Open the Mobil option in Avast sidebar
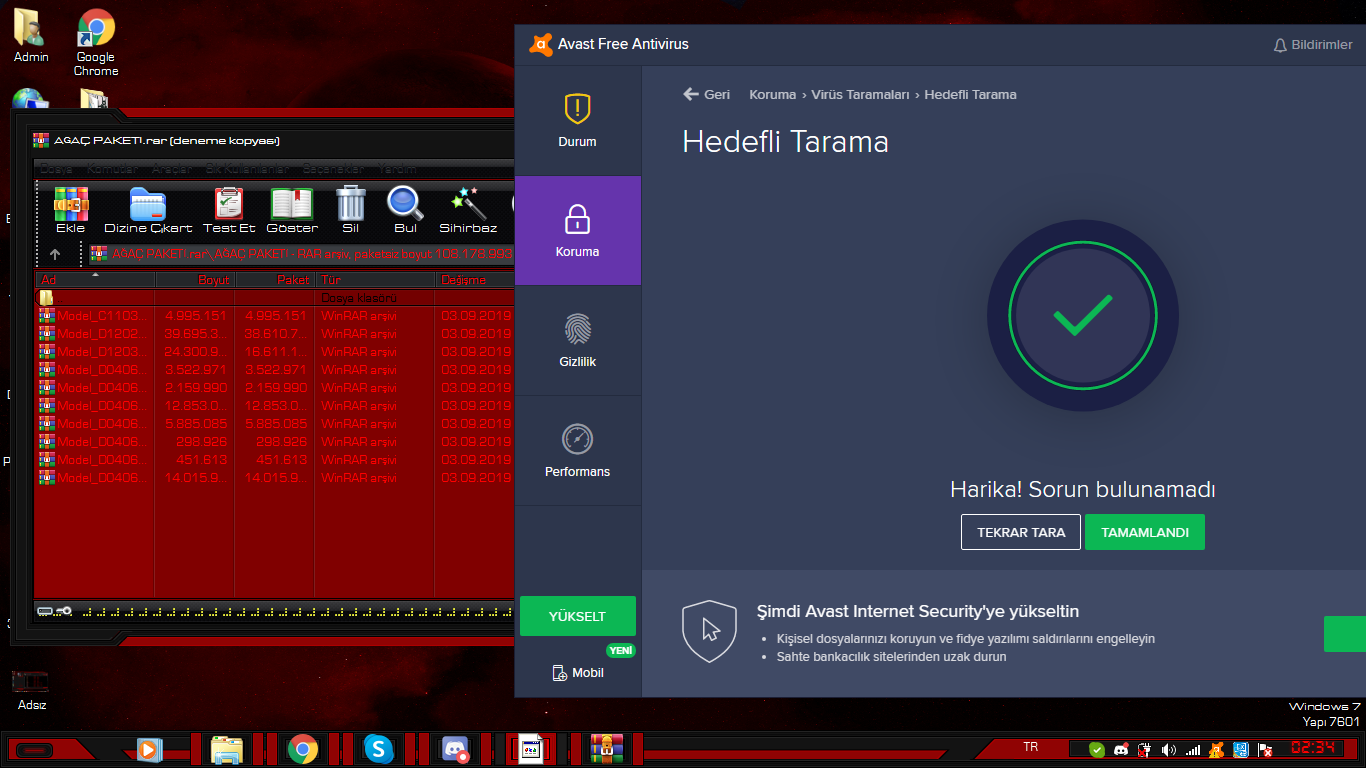Image resolution: width=1366 pixels, height=768 pixels. click(x=578, y=673)
